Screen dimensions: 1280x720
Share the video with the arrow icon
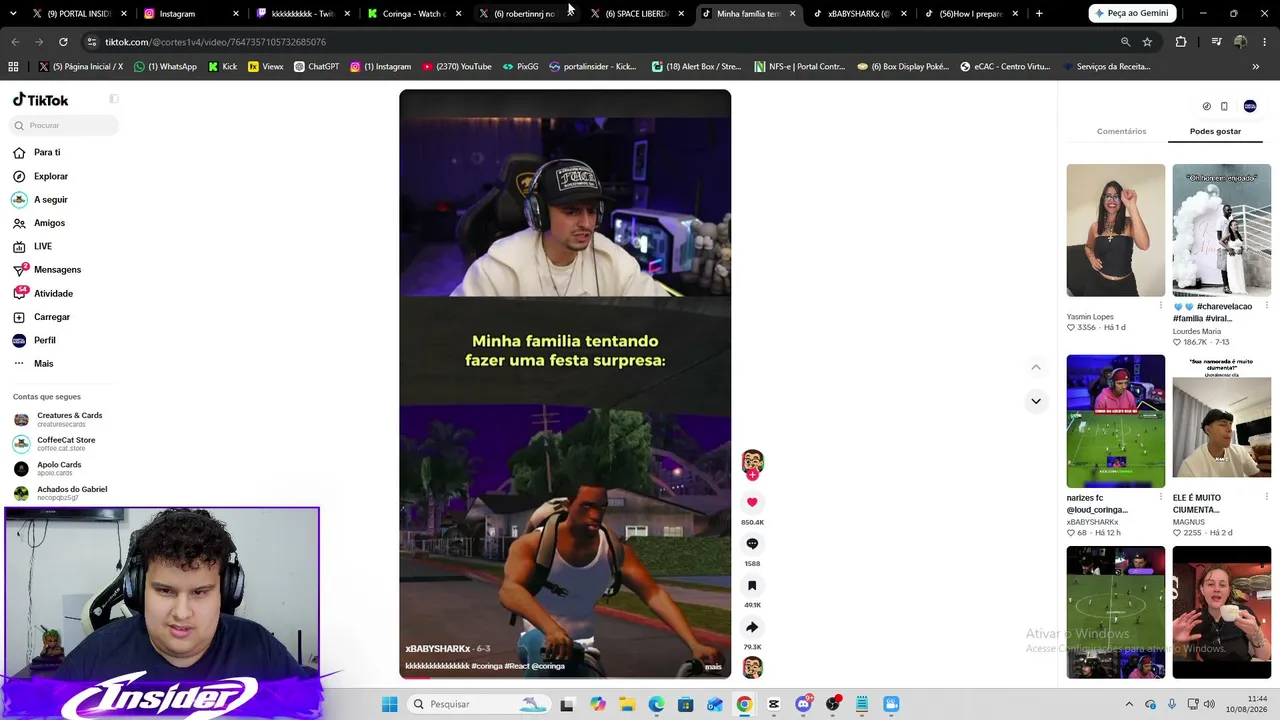point(752,628)
